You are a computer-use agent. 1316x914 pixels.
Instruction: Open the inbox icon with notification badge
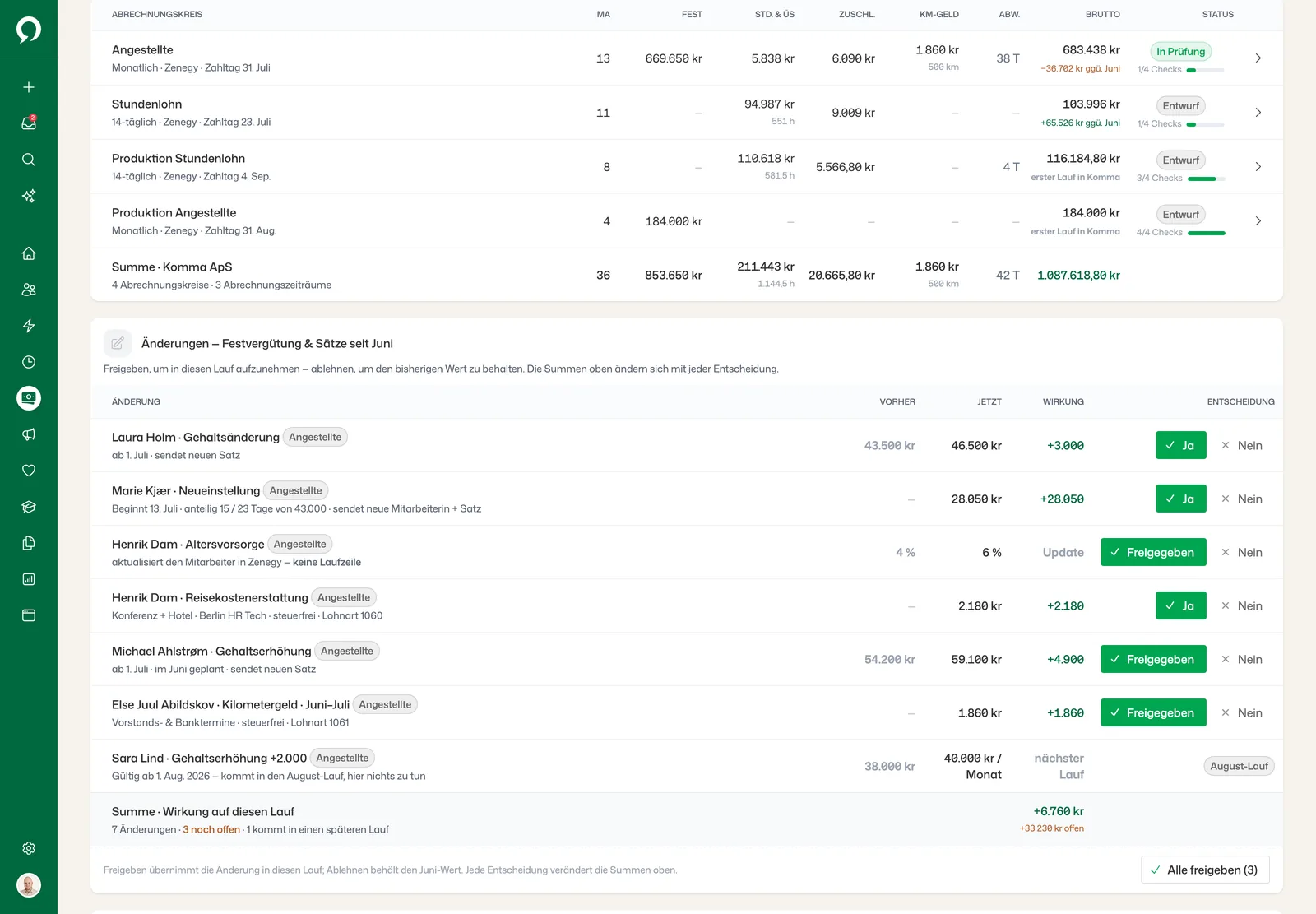coord(29,123)
